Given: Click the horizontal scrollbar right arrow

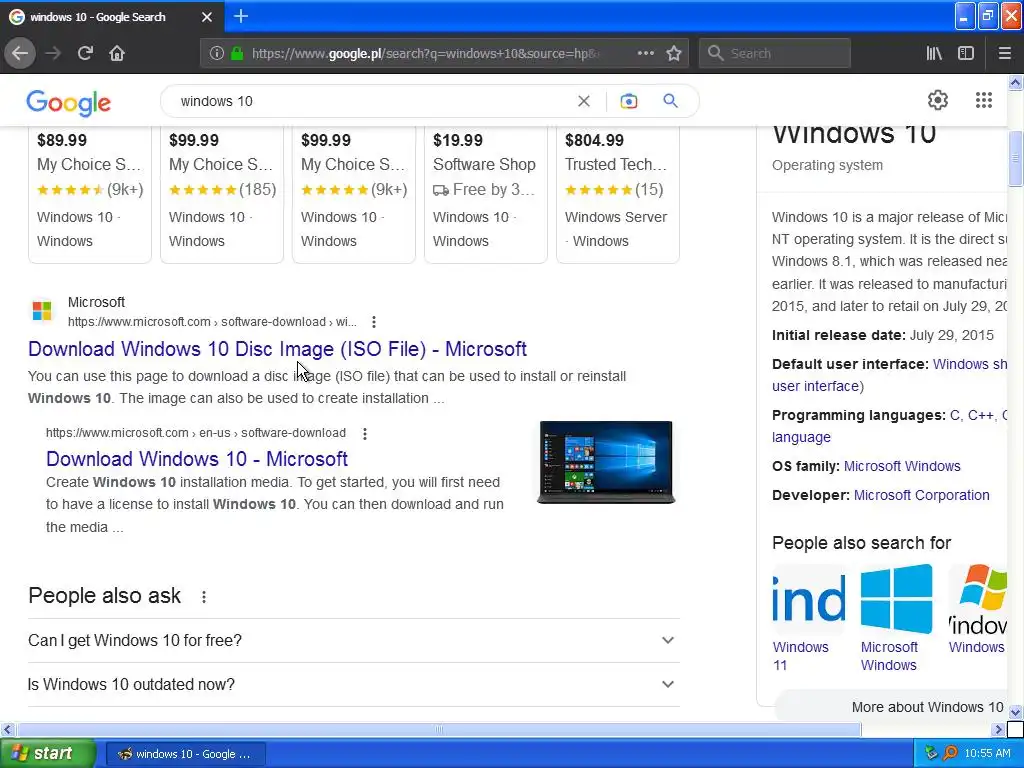Looking at the screenshot, I should coord(998,729).
